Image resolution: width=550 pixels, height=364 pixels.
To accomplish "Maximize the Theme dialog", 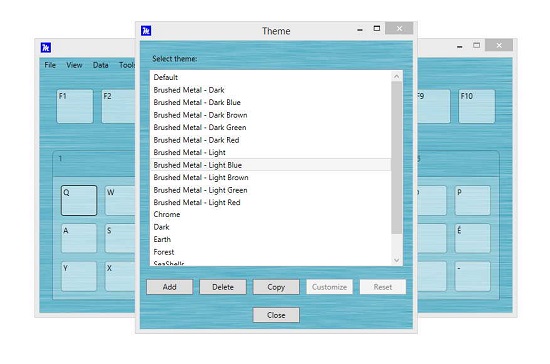I will coord(377,28).
